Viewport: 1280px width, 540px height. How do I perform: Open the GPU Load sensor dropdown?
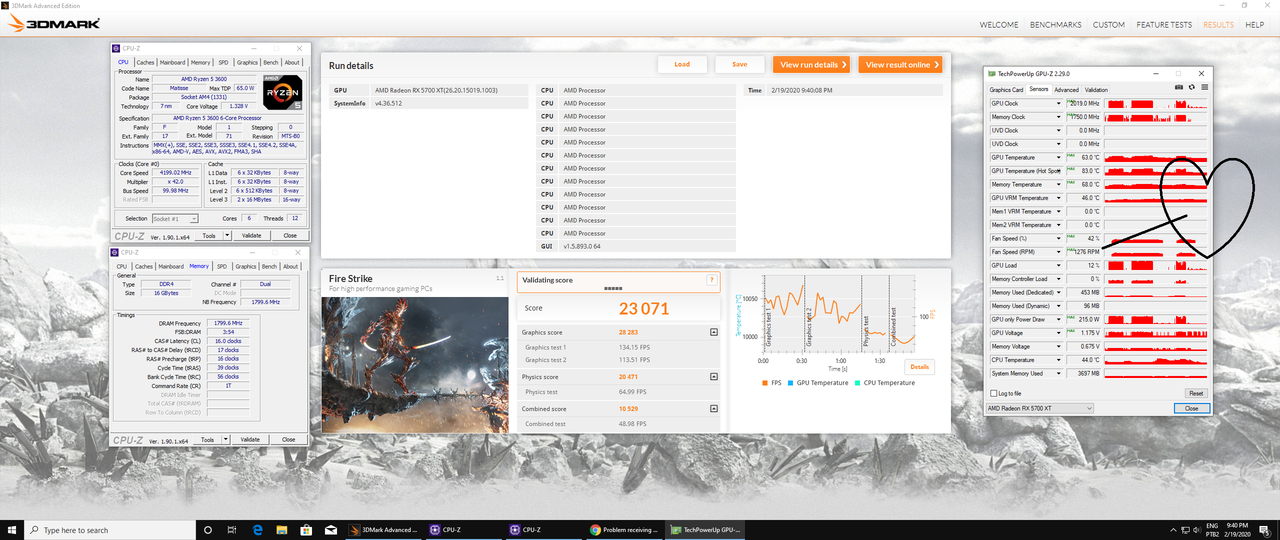pos(1059,265)
